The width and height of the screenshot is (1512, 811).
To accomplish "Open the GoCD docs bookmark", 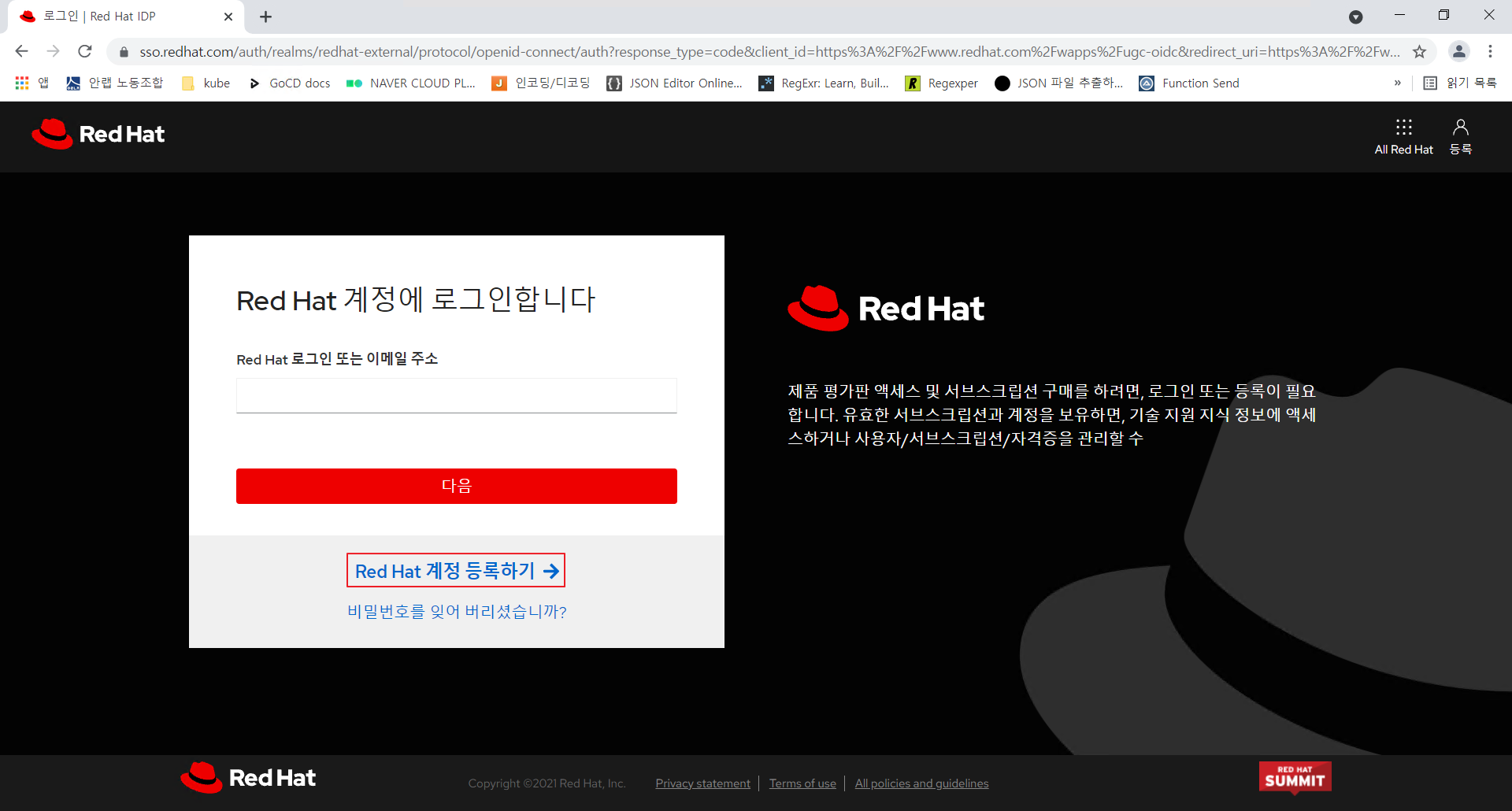I will pos(289,83).
